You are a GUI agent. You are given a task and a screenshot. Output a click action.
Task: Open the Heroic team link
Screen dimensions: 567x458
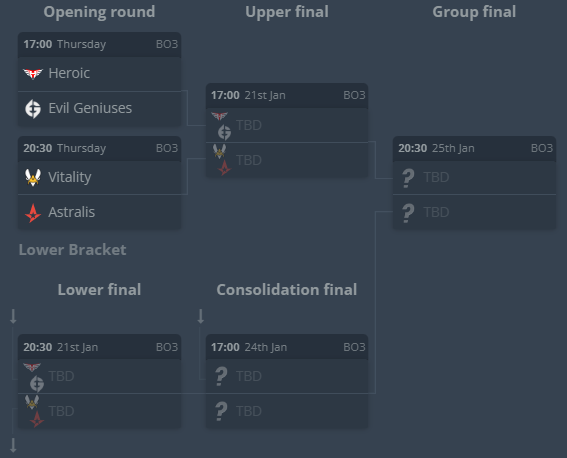[x=69, y=73]
